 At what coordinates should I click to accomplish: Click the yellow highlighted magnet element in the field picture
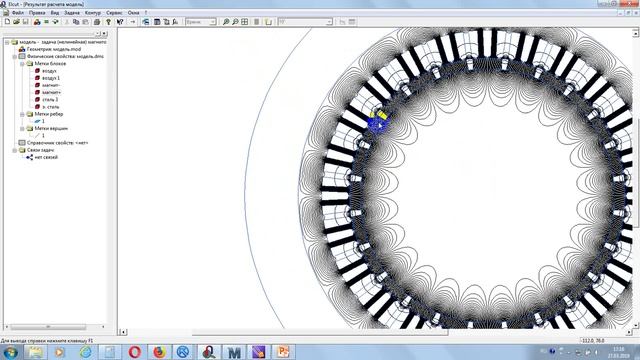point(382,116)
